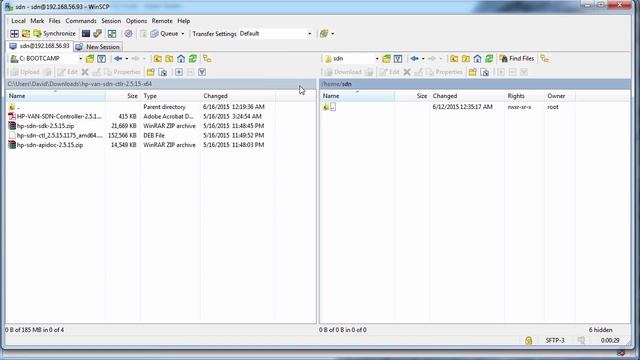Click the local directory tree icon
Image resolution: width=640 pixels, height=360 pixels.
tap(207, 59)
